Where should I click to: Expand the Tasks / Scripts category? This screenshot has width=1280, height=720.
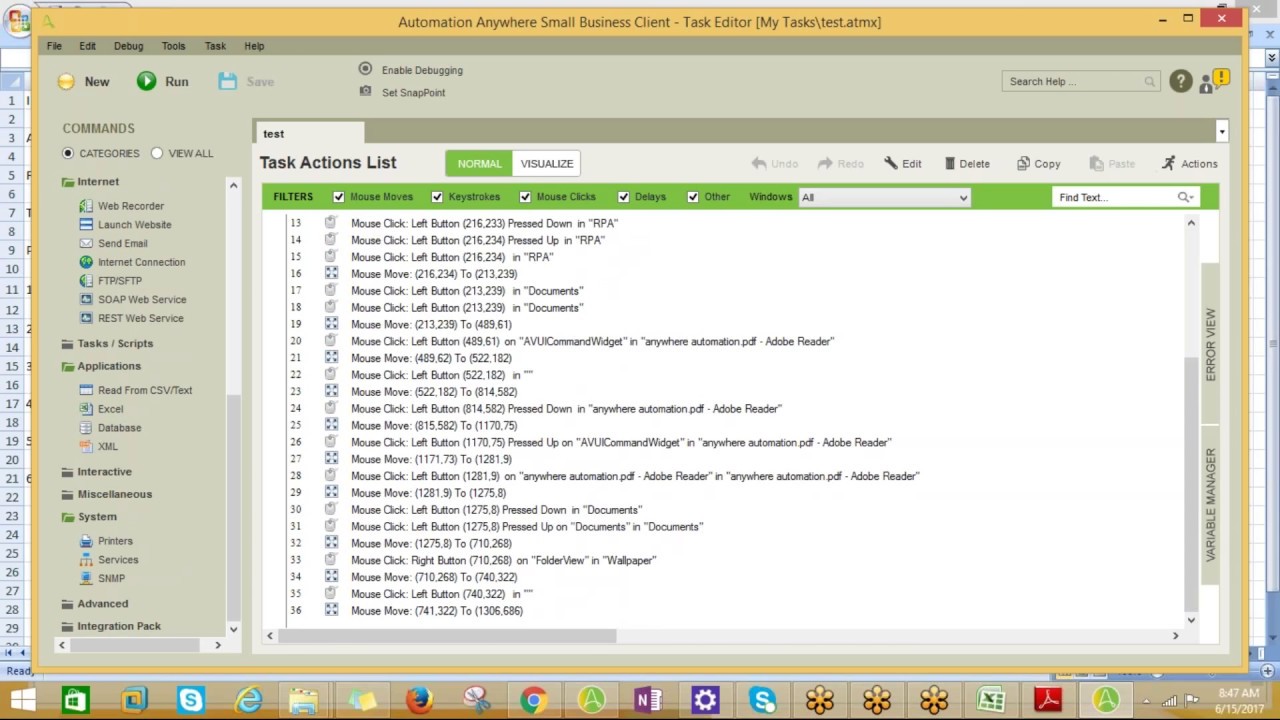coord(68,343)
